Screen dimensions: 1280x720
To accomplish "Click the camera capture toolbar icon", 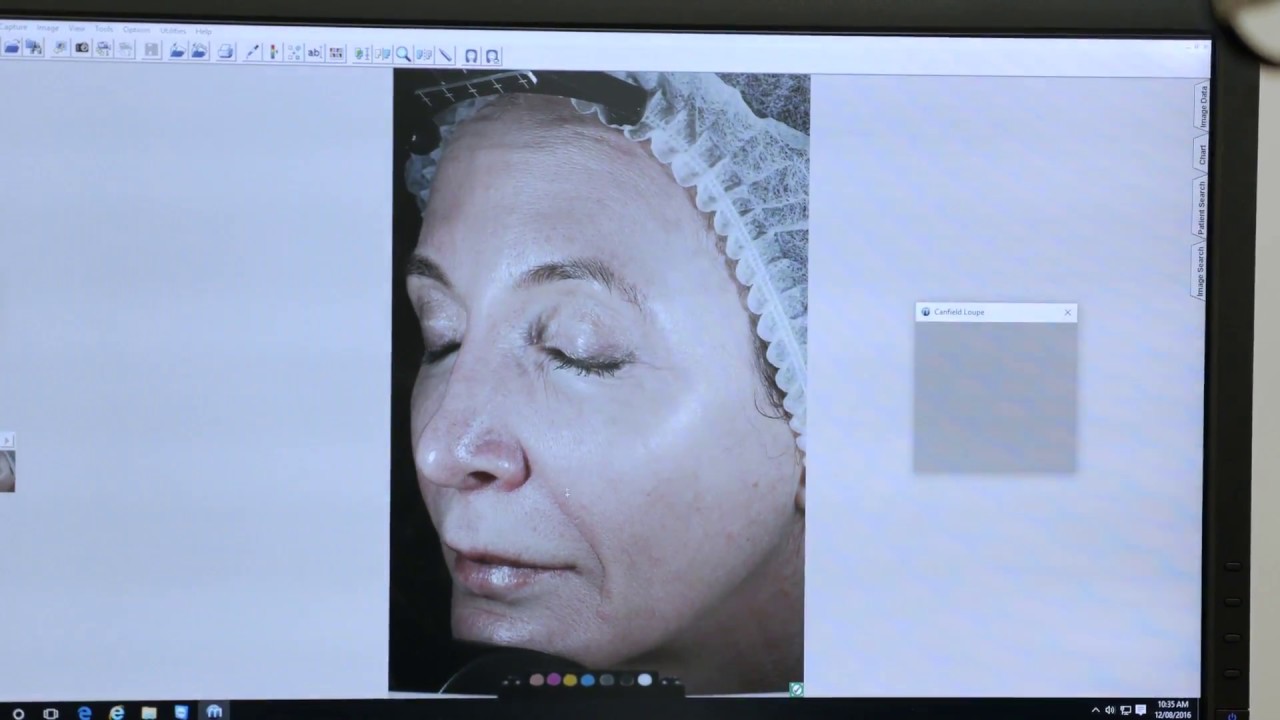I will 82,48.
